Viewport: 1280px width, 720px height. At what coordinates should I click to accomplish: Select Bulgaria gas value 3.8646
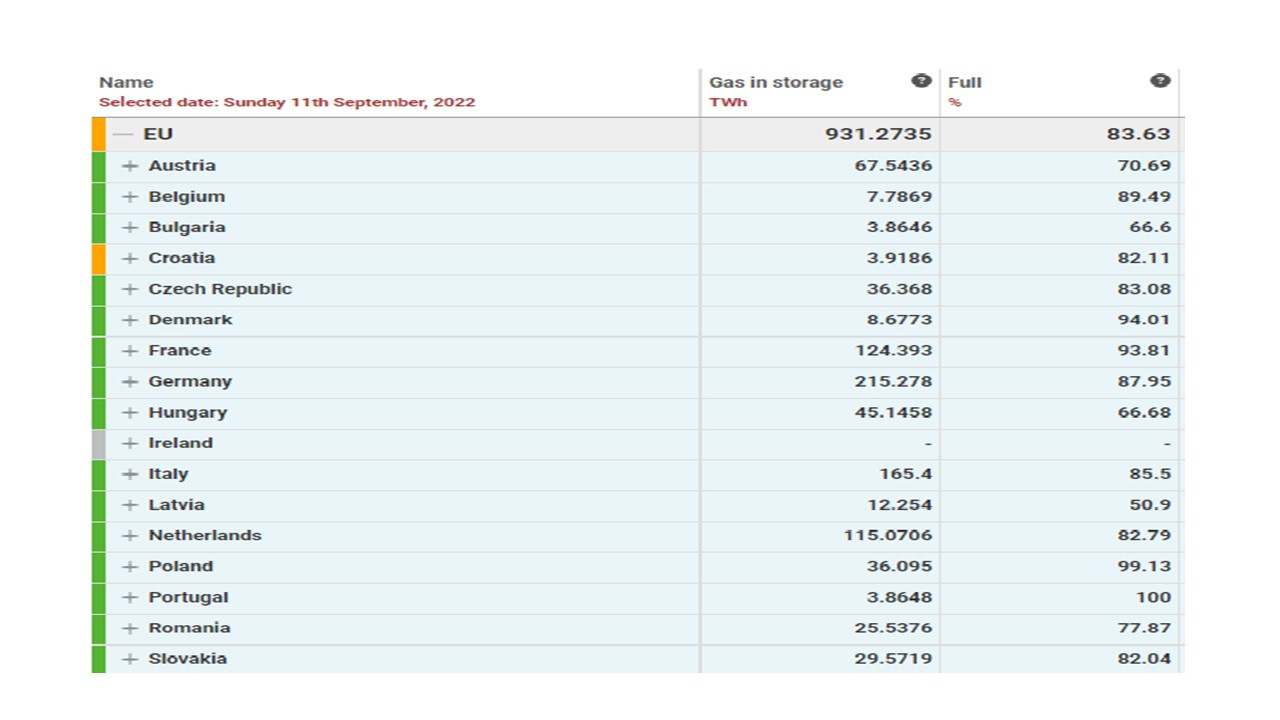(x=899, y=227)
